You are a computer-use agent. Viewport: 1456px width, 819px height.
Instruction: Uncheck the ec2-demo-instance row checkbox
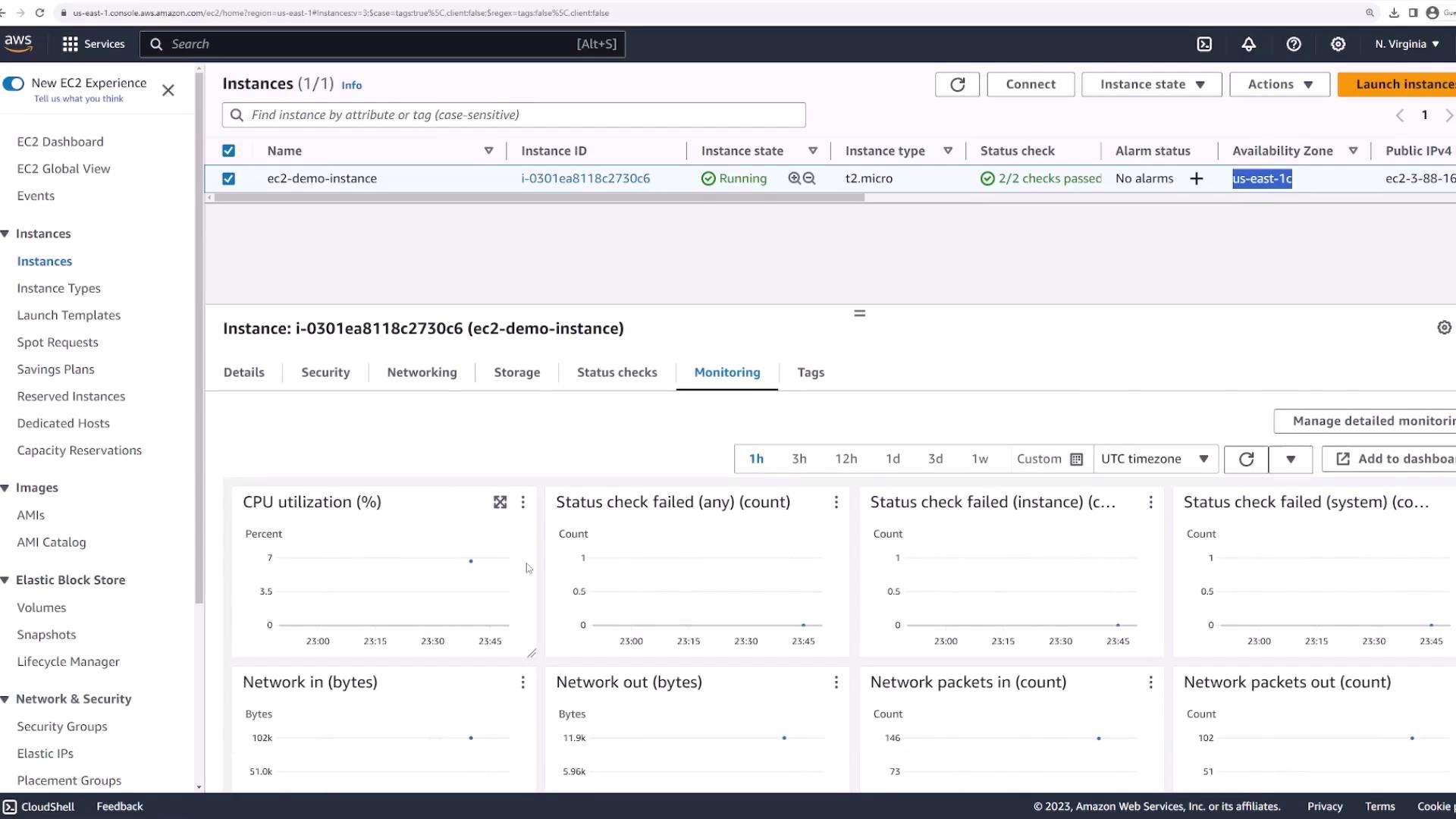coord(228,179)
